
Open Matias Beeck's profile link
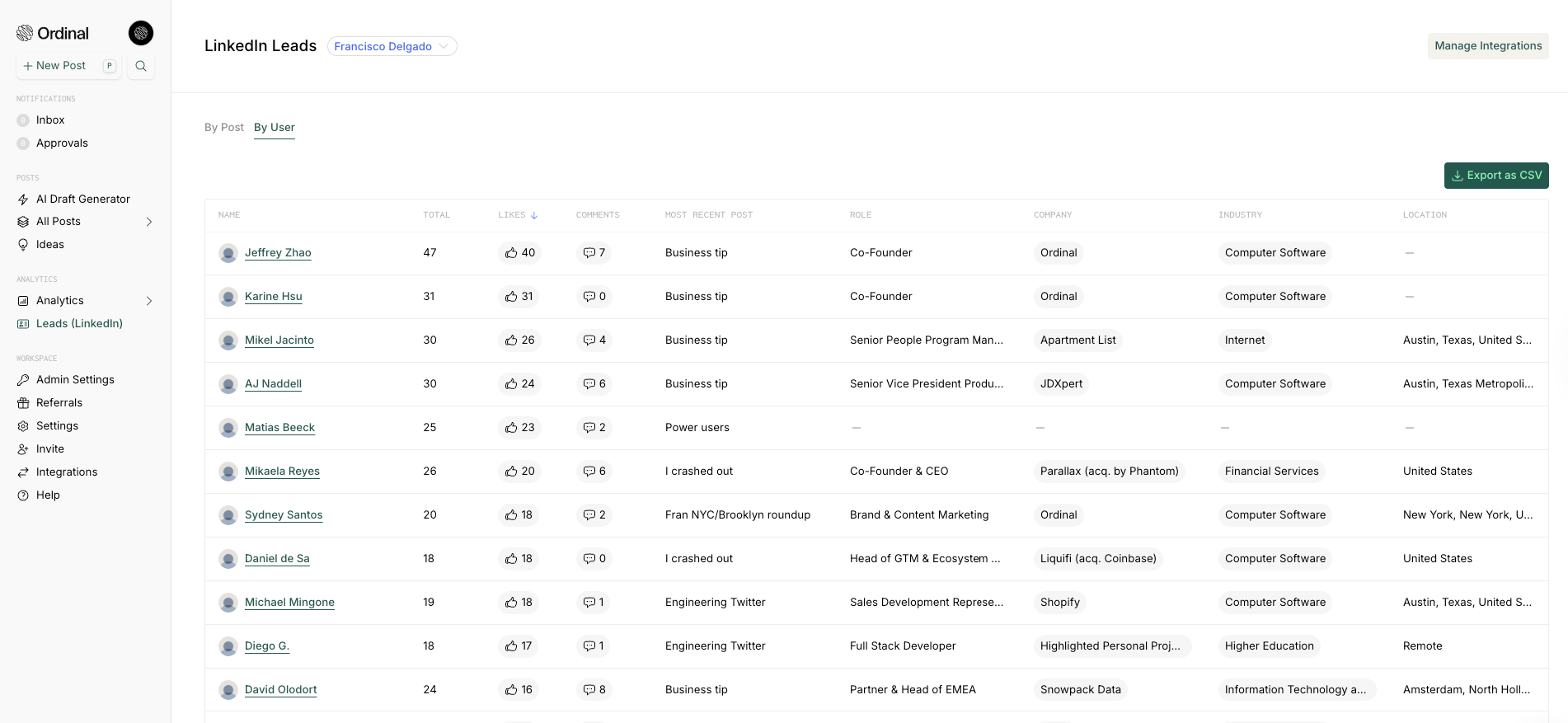point(279,428)
